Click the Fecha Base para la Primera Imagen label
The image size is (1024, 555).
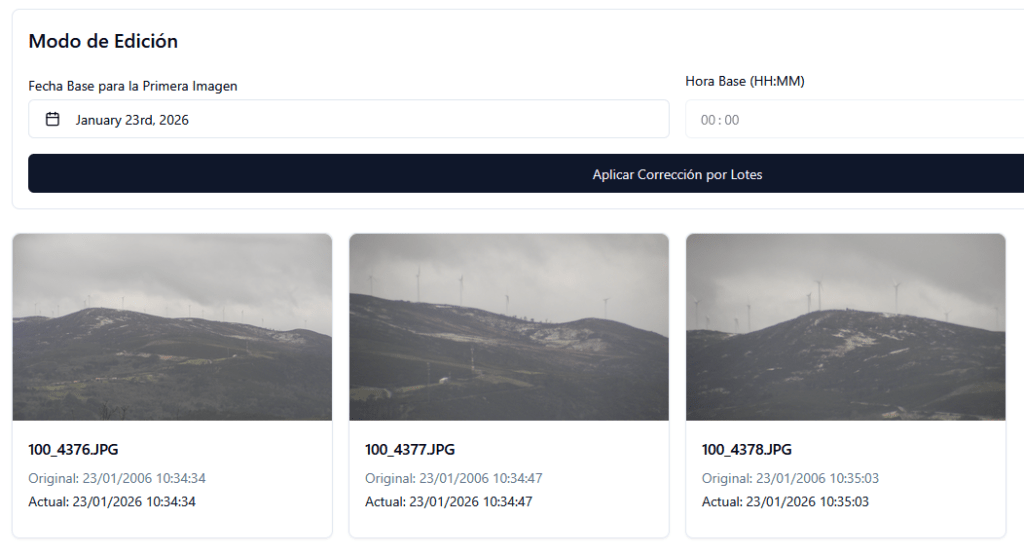point(133,86)
